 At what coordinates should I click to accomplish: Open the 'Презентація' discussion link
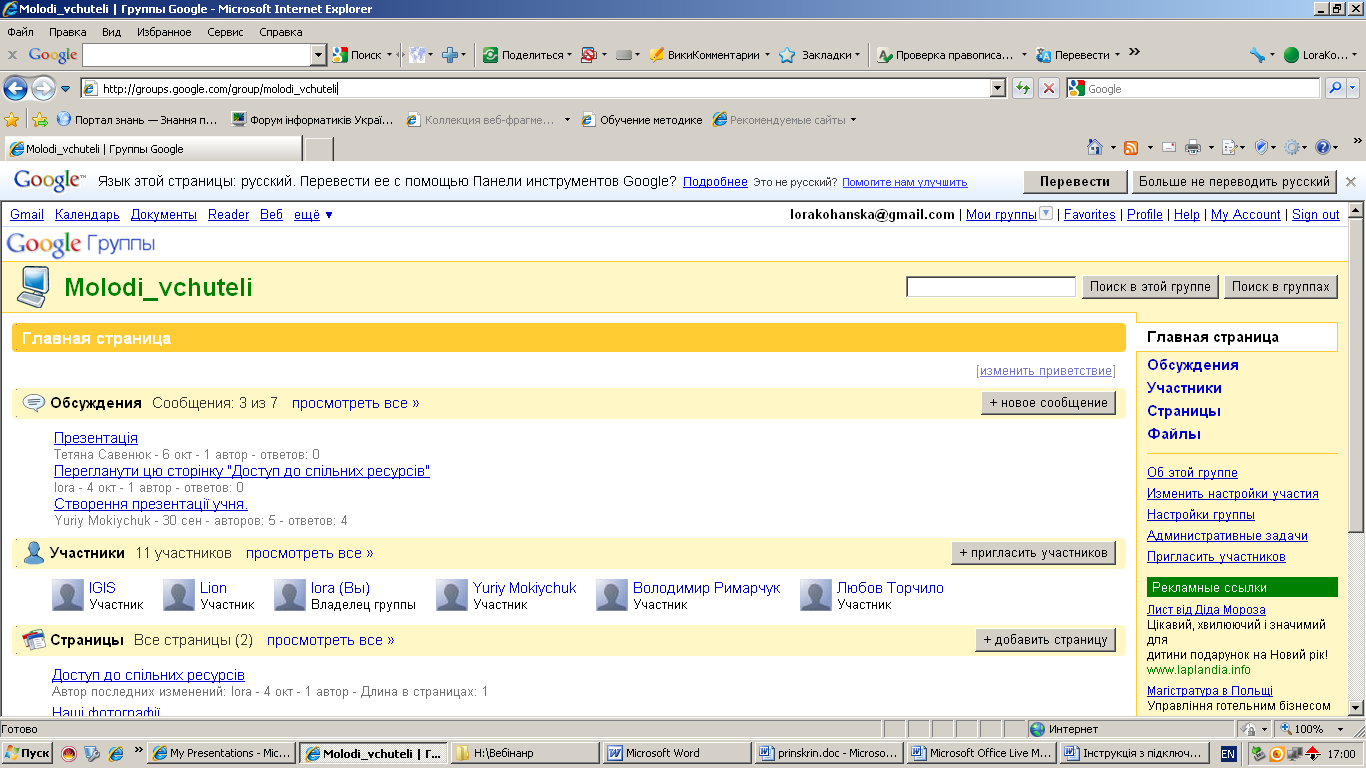click(x=96, y=438)
